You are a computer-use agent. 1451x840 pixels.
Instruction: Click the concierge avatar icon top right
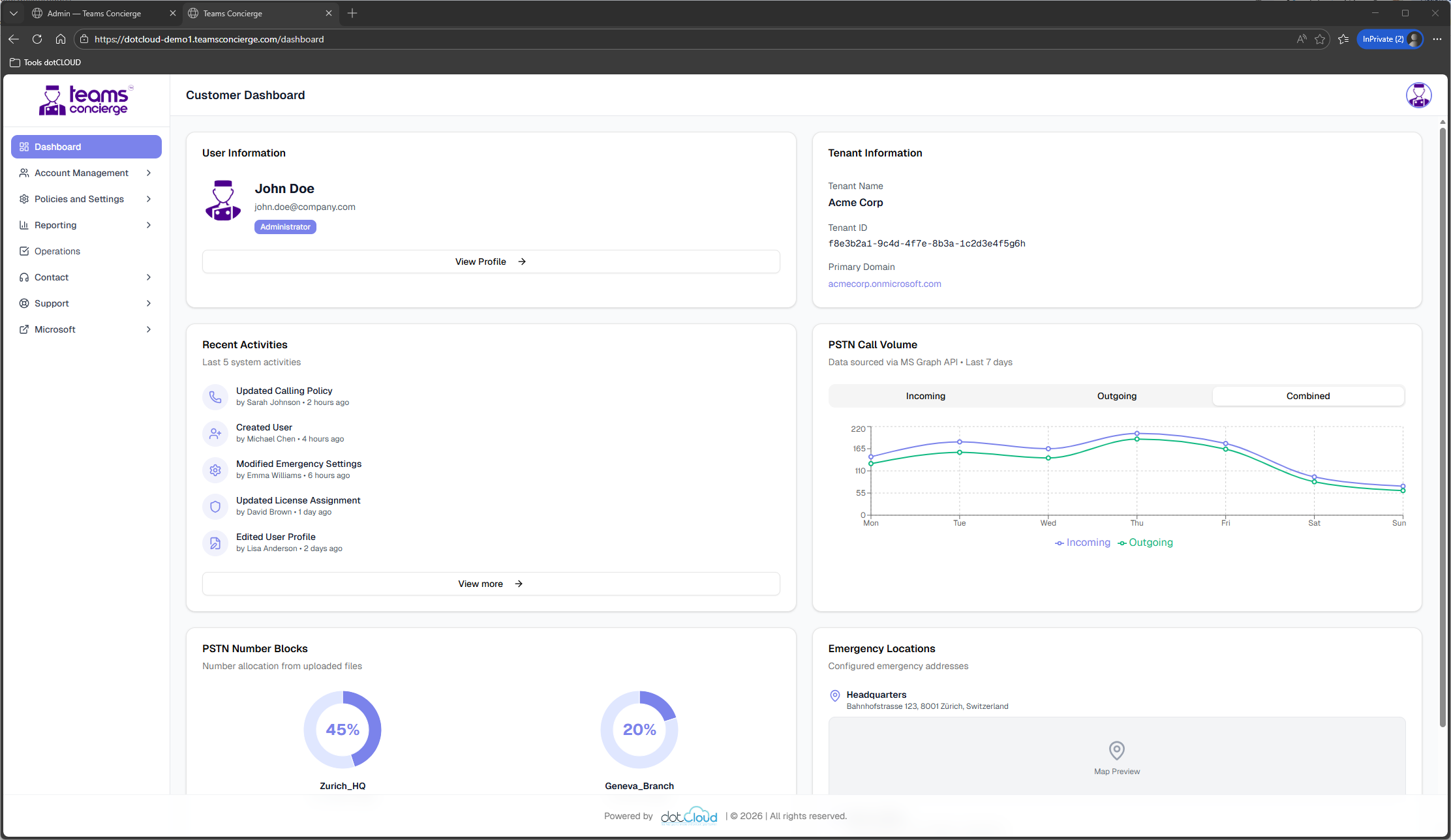click(1418, 95)
